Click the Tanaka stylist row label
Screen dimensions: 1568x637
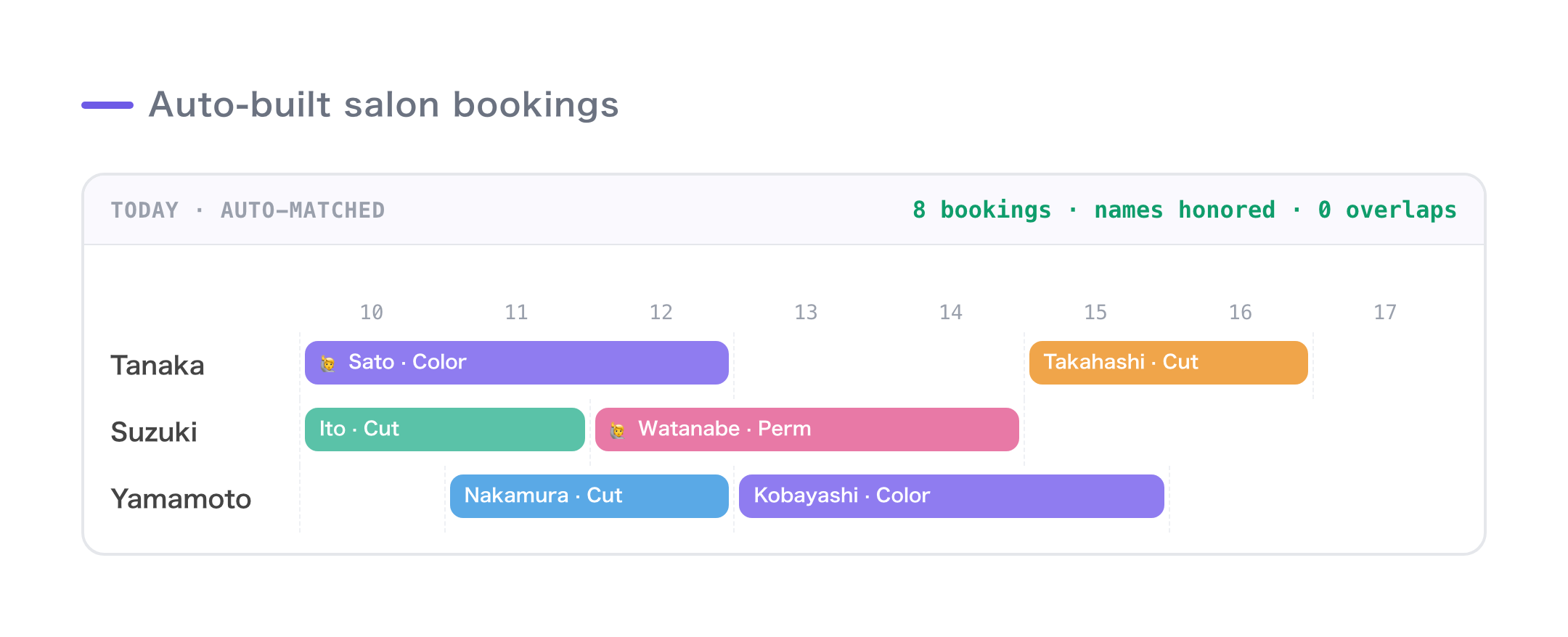click(158, 365)
